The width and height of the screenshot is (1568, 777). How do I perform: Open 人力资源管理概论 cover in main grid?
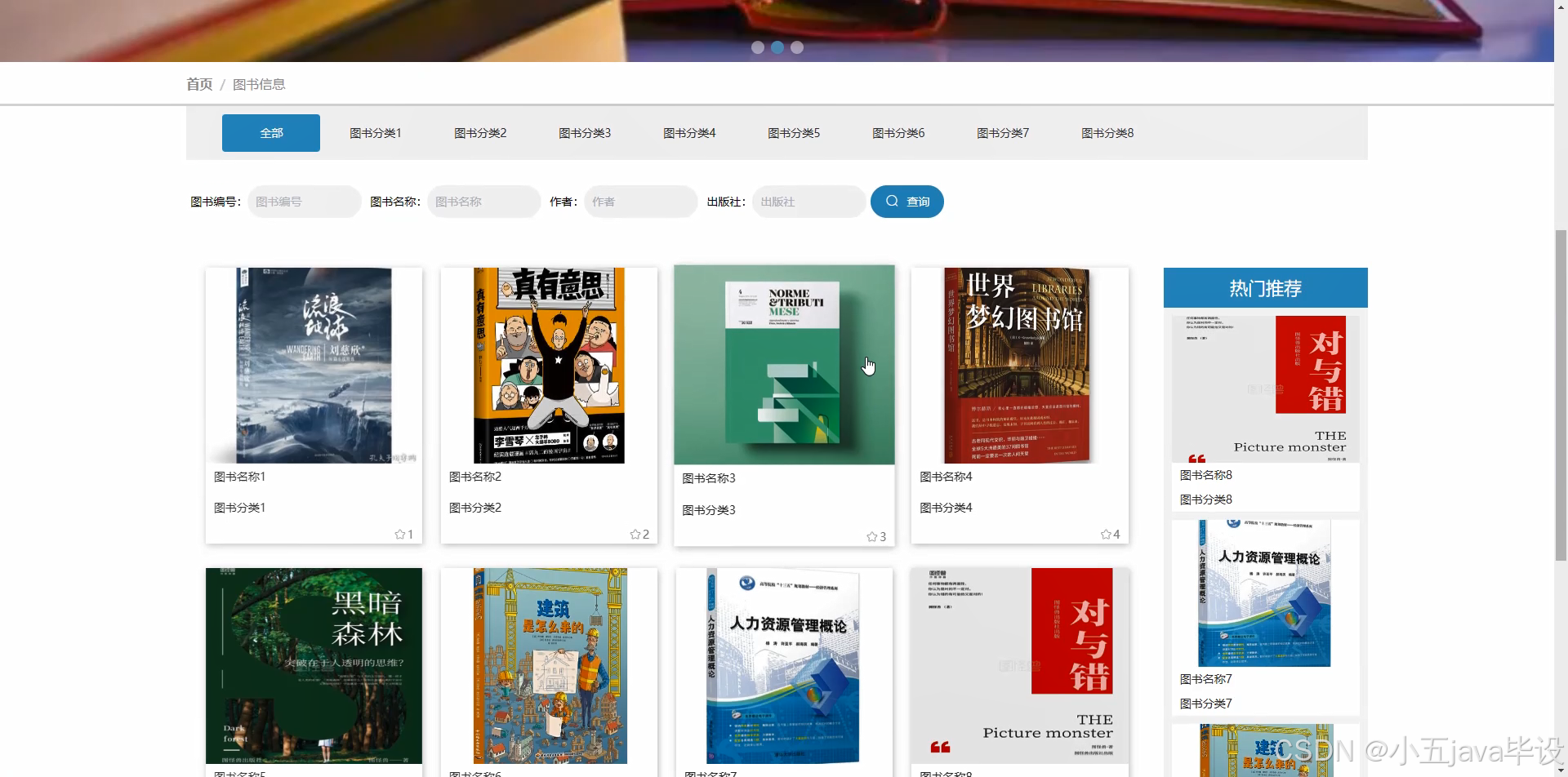(x=784, y=666)
